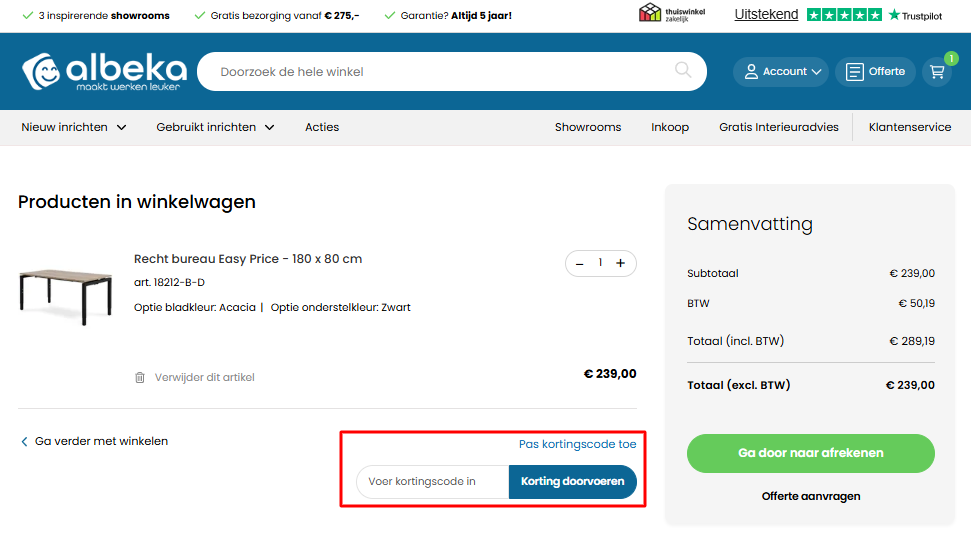Click the back arrow before 'Ga verder met winkelen'

pyautogui.click(x=24, y=441)
